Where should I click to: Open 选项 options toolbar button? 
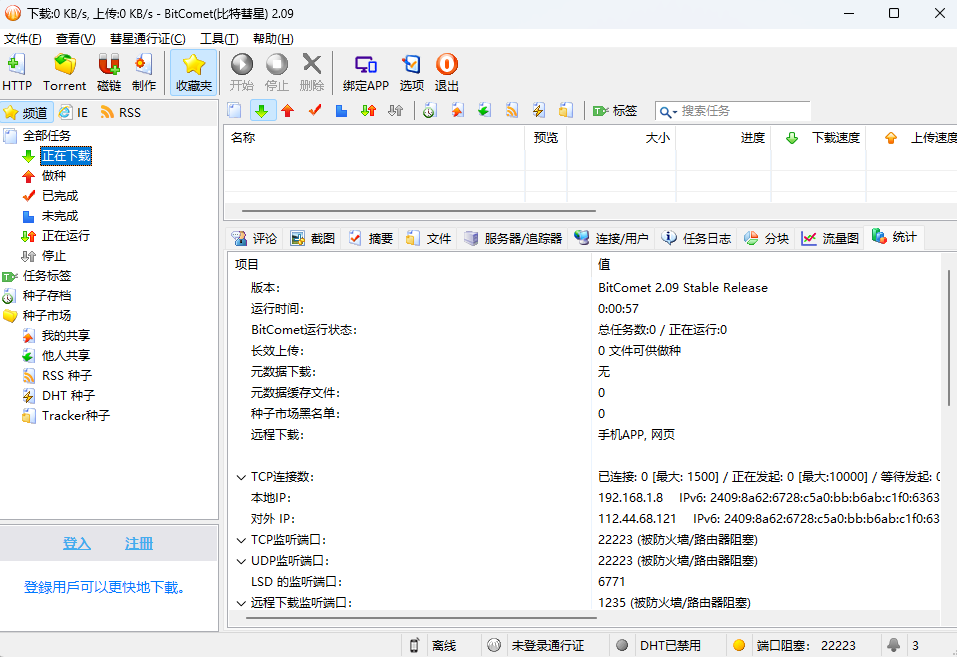[411, 72]
